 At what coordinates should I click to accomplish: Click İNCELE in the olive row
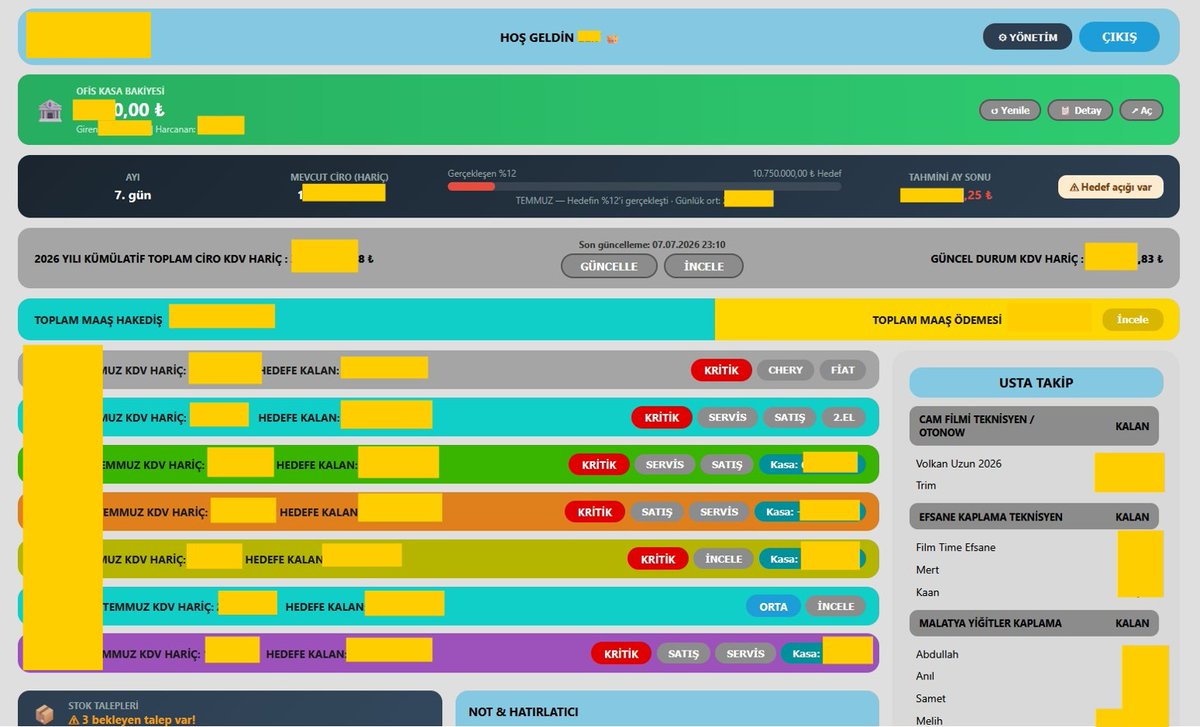click(x=724, y=559)
